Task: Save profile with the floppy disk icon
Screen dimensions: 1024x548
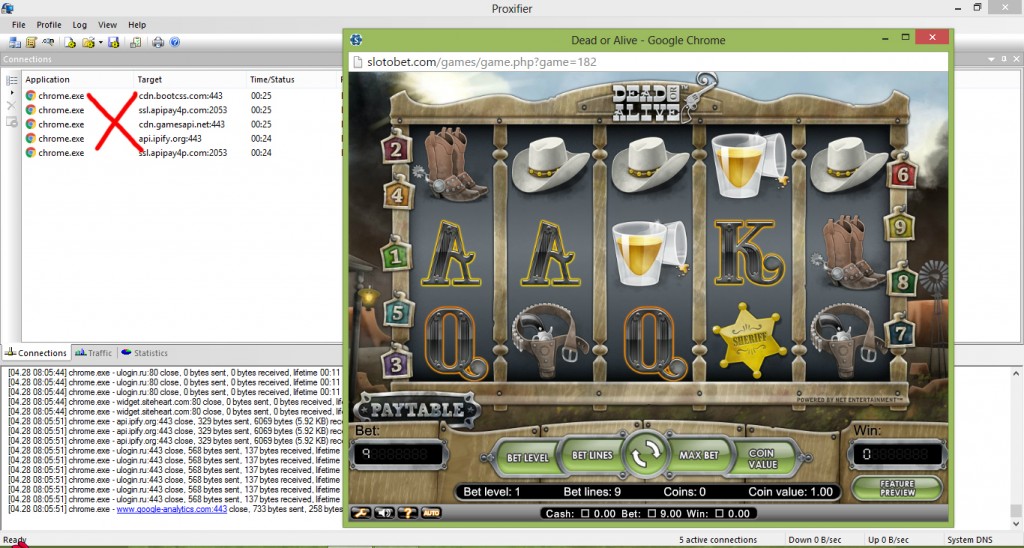Action: [x=114, y=42]
